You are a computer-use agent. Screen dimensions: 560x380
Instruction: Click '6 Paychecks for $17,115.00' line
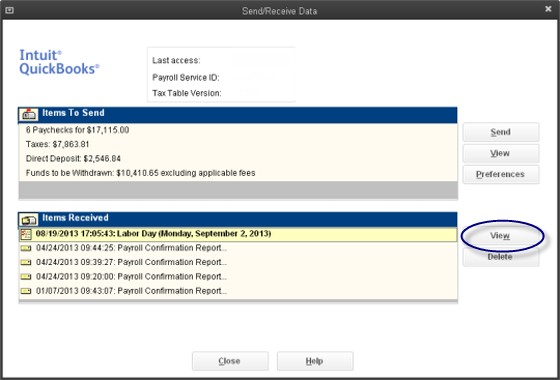point(78,130)
